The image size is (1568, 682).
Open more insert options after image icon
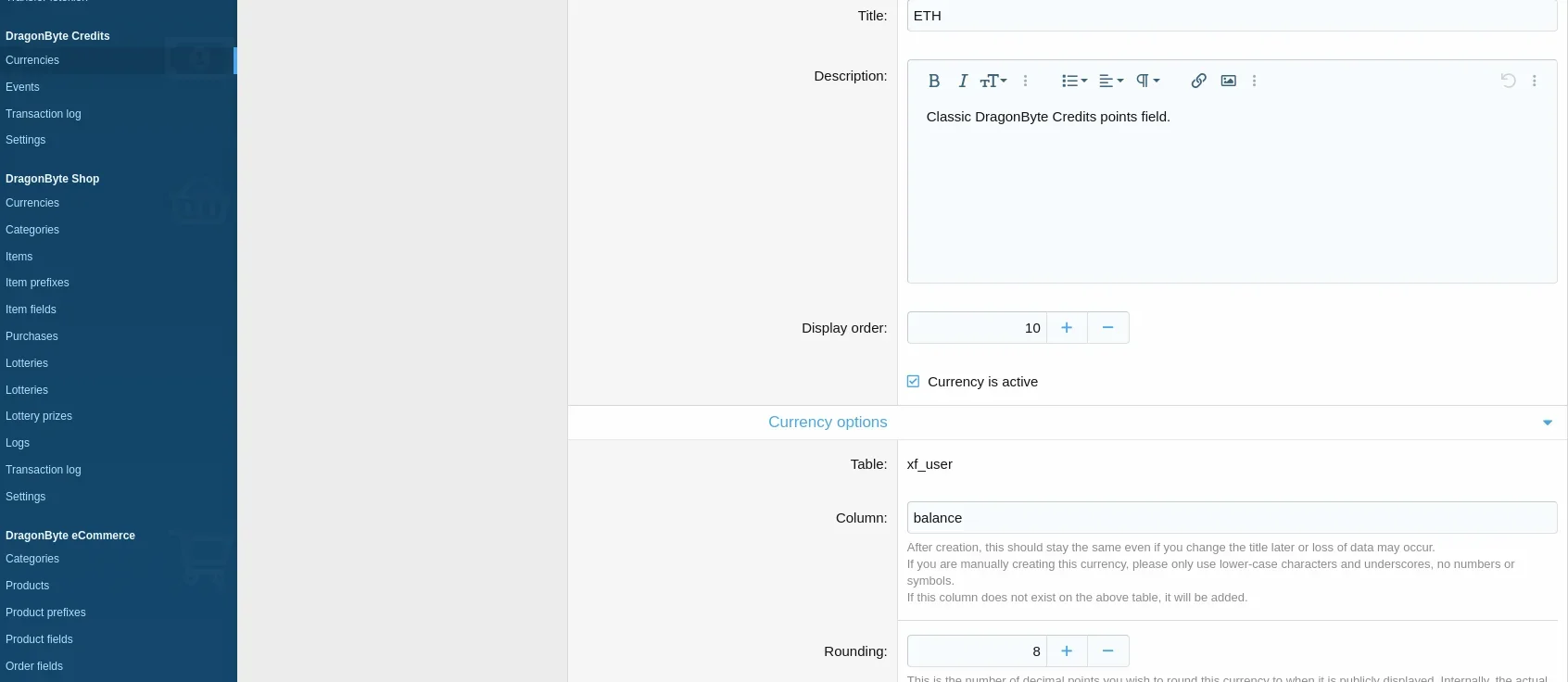(1254, 81)
